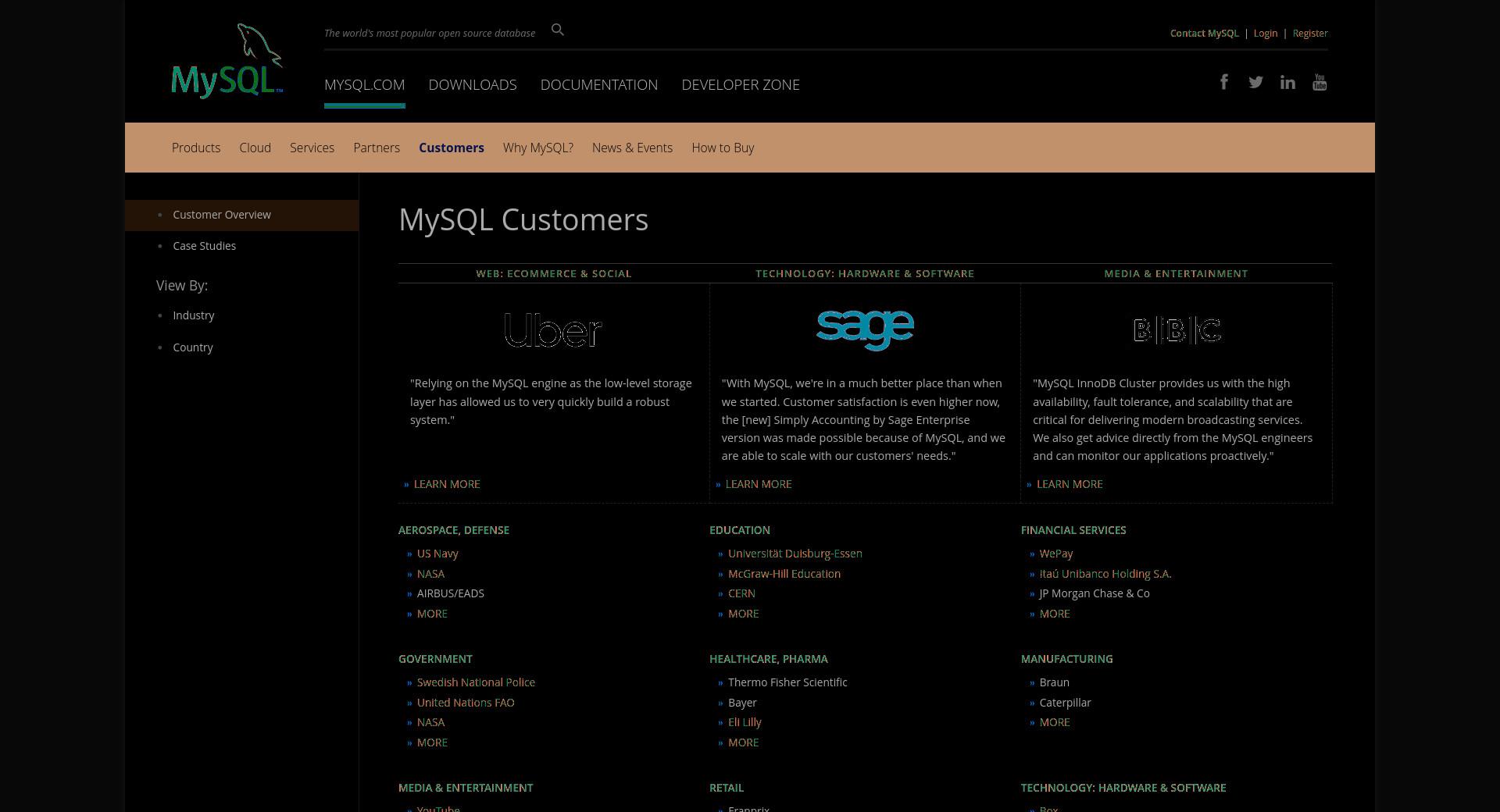Click the MySQL dolphin logo
Screen dimensions: 1500x812
click(227, 61)
